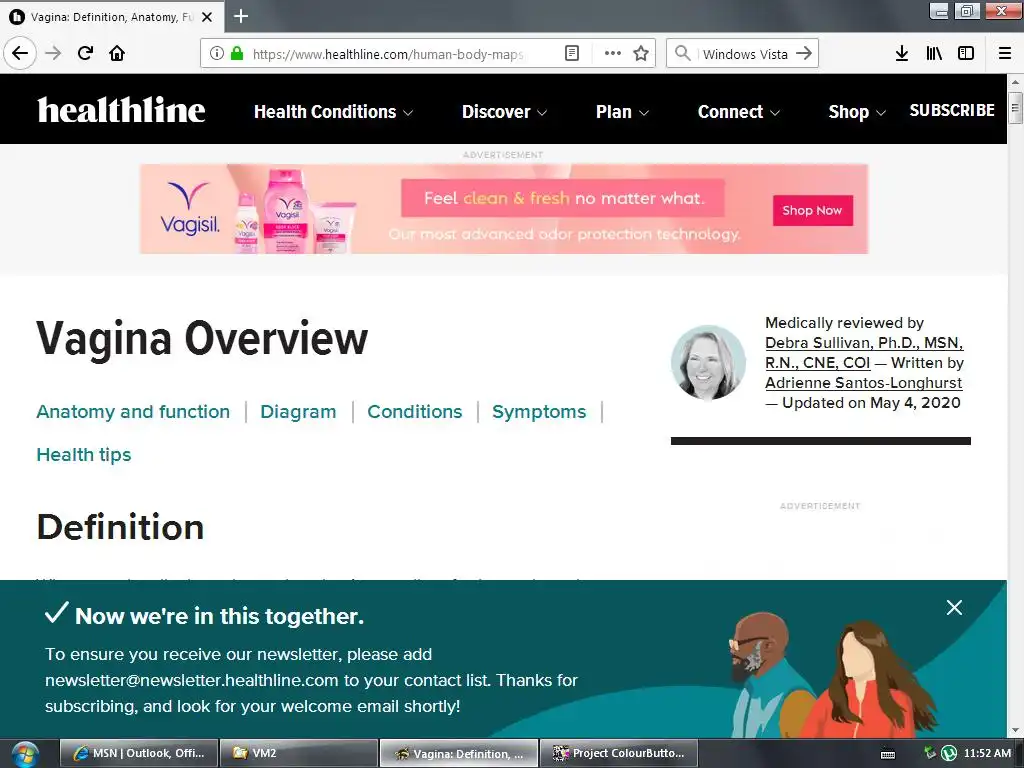Click the green padlock security icon

pos(236,54)
